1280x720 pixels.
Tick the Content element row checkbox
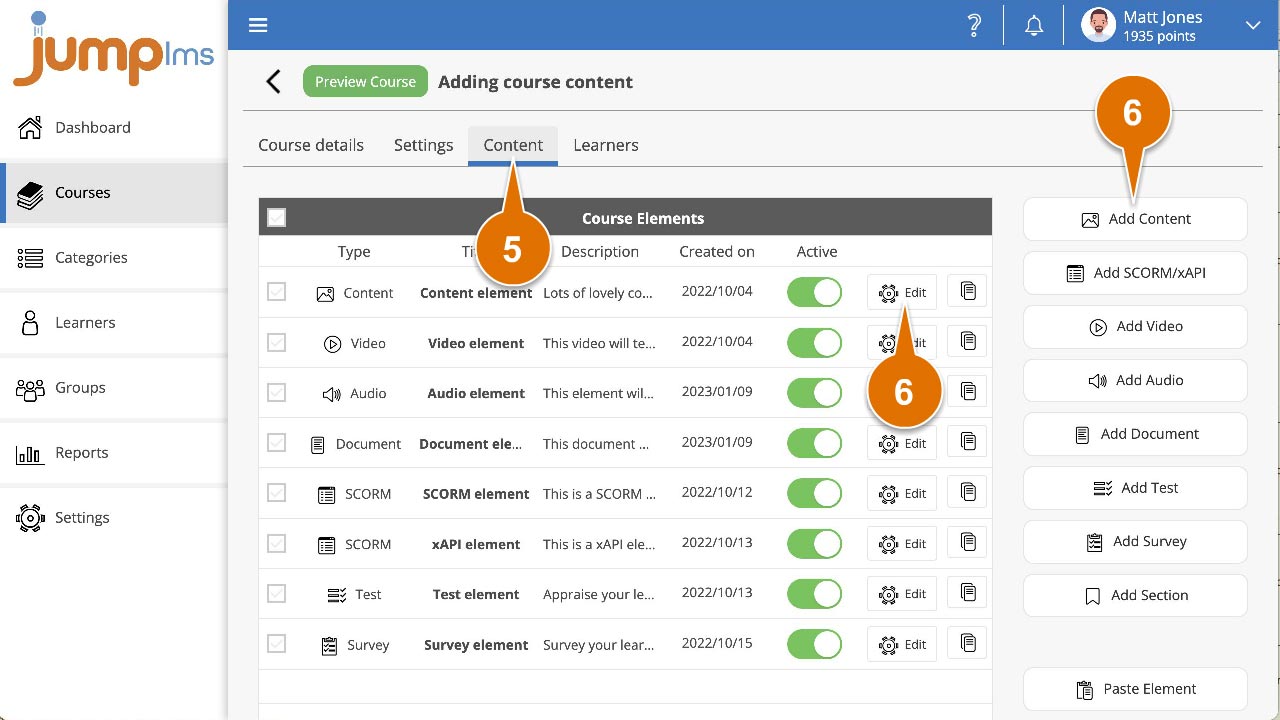277,292
